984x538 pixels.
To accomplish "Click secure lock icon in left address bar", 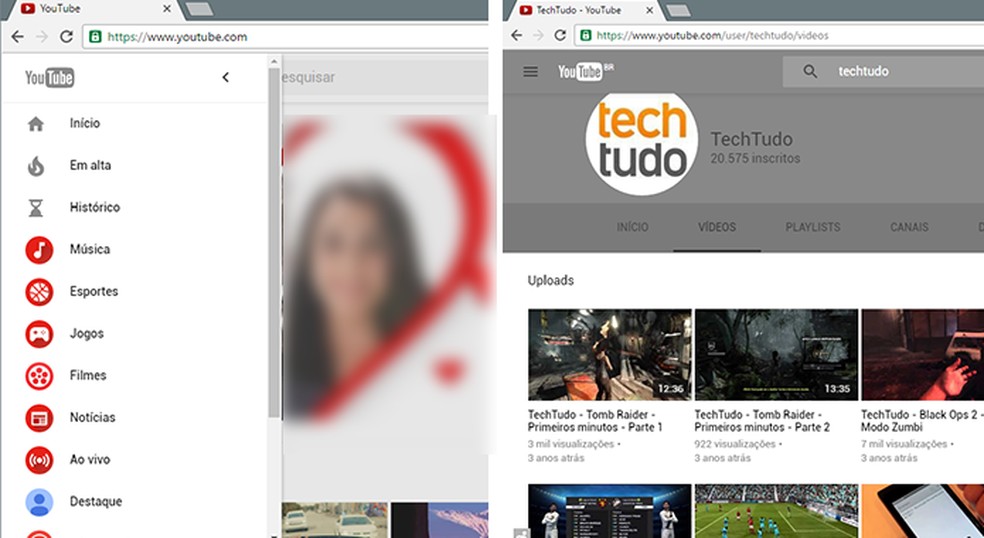I will click(95, 36).
